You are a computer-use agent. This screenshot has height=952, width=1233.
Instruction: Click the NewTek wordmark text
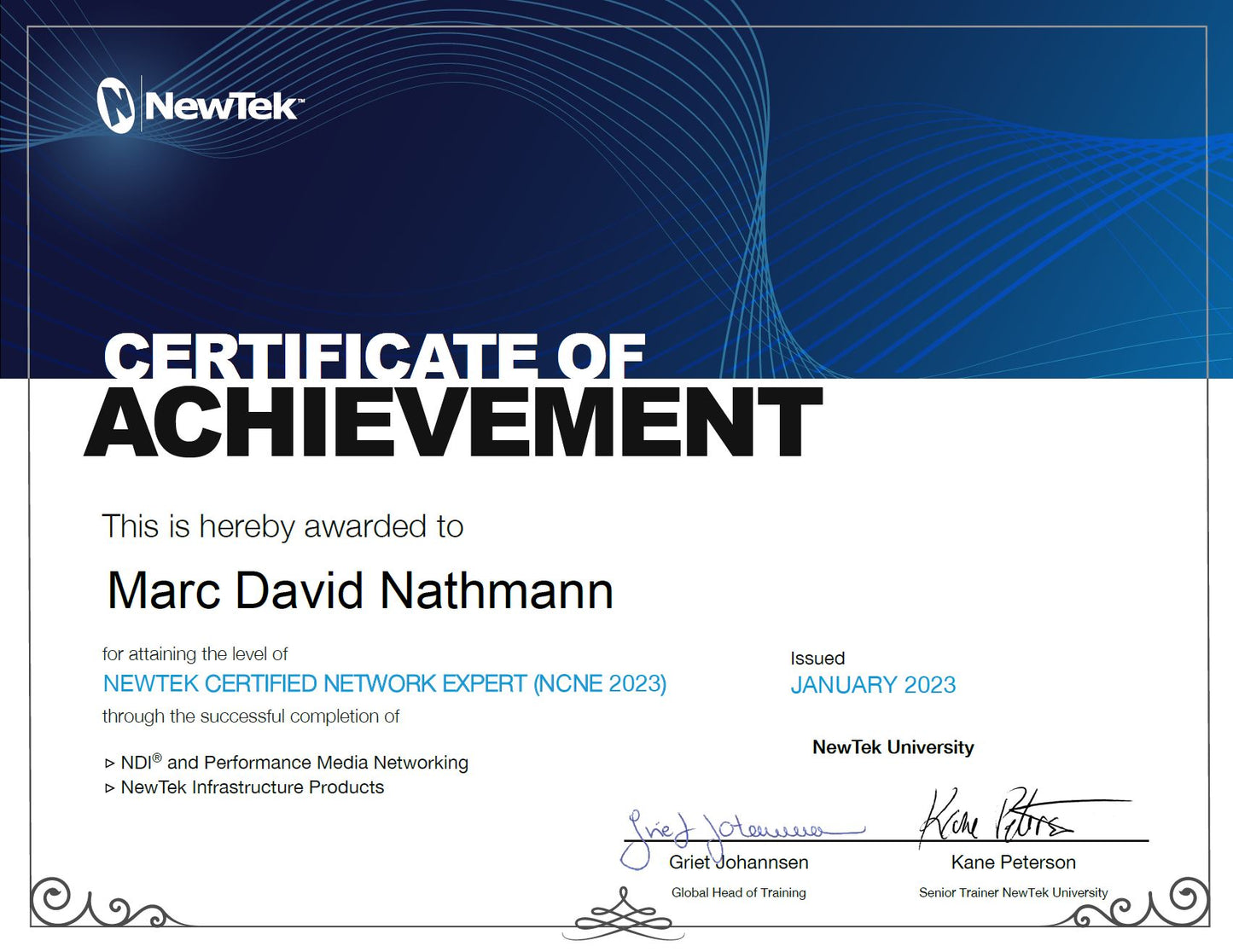coord(222,107)
